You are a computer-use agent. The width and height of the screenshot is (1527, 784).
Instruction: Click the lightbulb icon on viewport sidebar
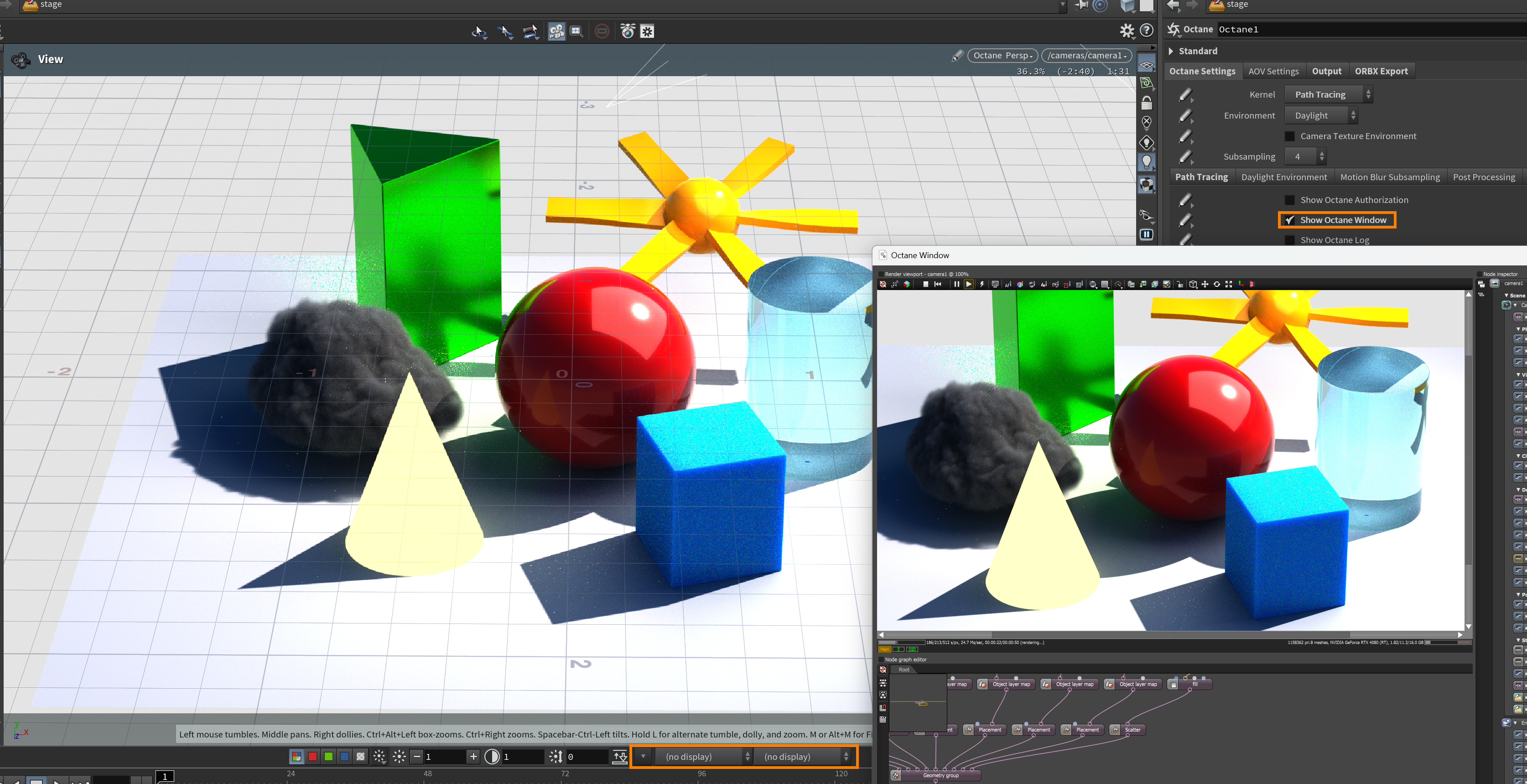tap(1147, 161)
